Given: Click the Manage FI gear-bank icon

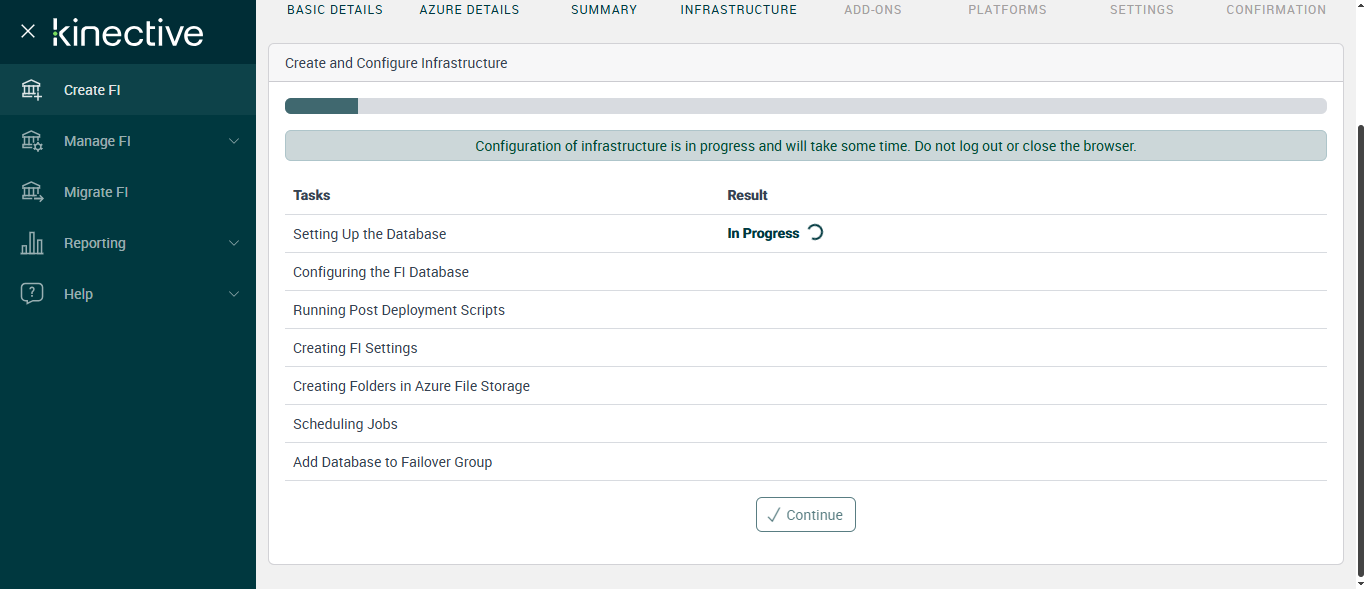Looking at the screenshot, I should coord(32,141).
